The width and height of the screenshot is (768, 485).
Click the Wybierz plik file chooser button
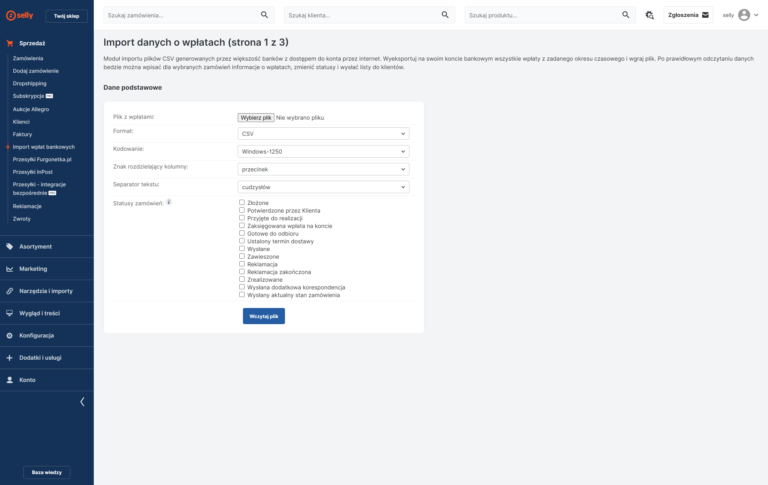tap(256, 117)
